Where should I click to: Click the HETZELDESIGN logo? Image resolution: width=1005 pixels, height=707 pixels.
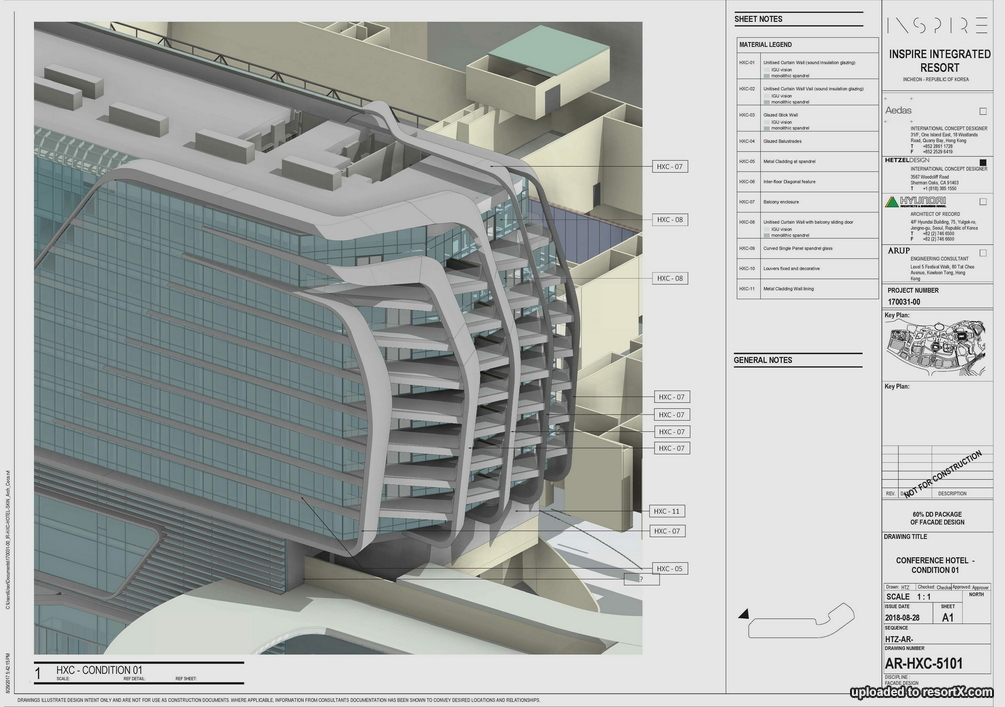907,160
